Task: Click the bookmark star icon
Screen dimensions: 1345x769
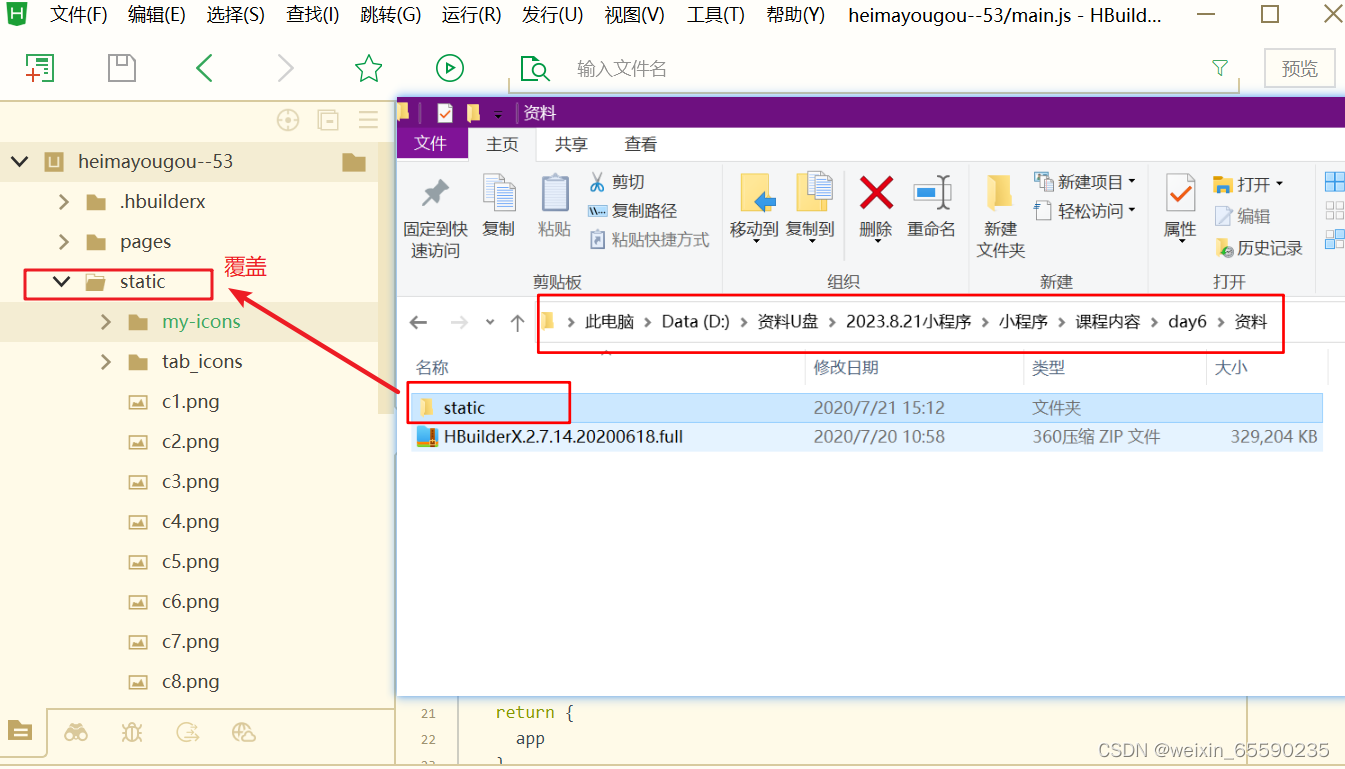Action: (369, 68)
